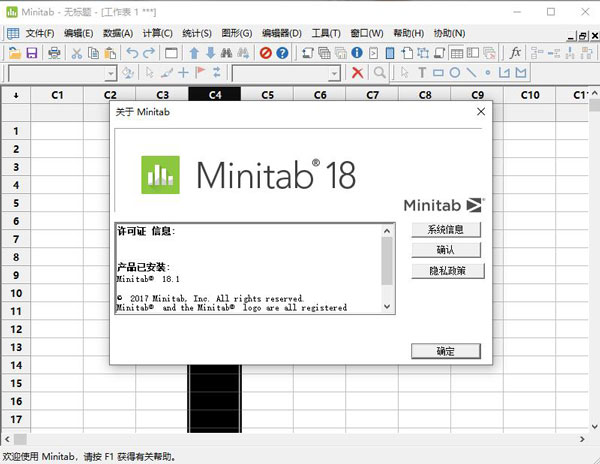Screen dimensions: 600x464
Task: Click the red cancel circle icon
Action: pyautogui.click(x=265, y=53)
